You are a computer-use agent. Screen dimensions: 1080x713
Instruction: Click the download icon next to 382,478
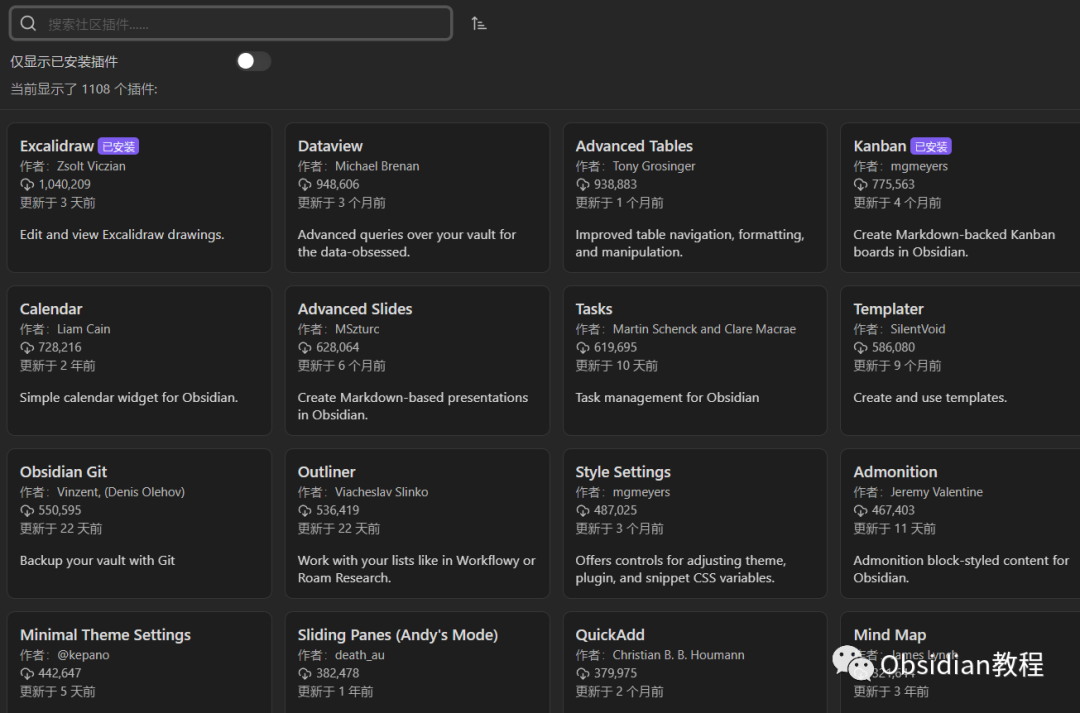pyautogui.click(x=304, y=674)
